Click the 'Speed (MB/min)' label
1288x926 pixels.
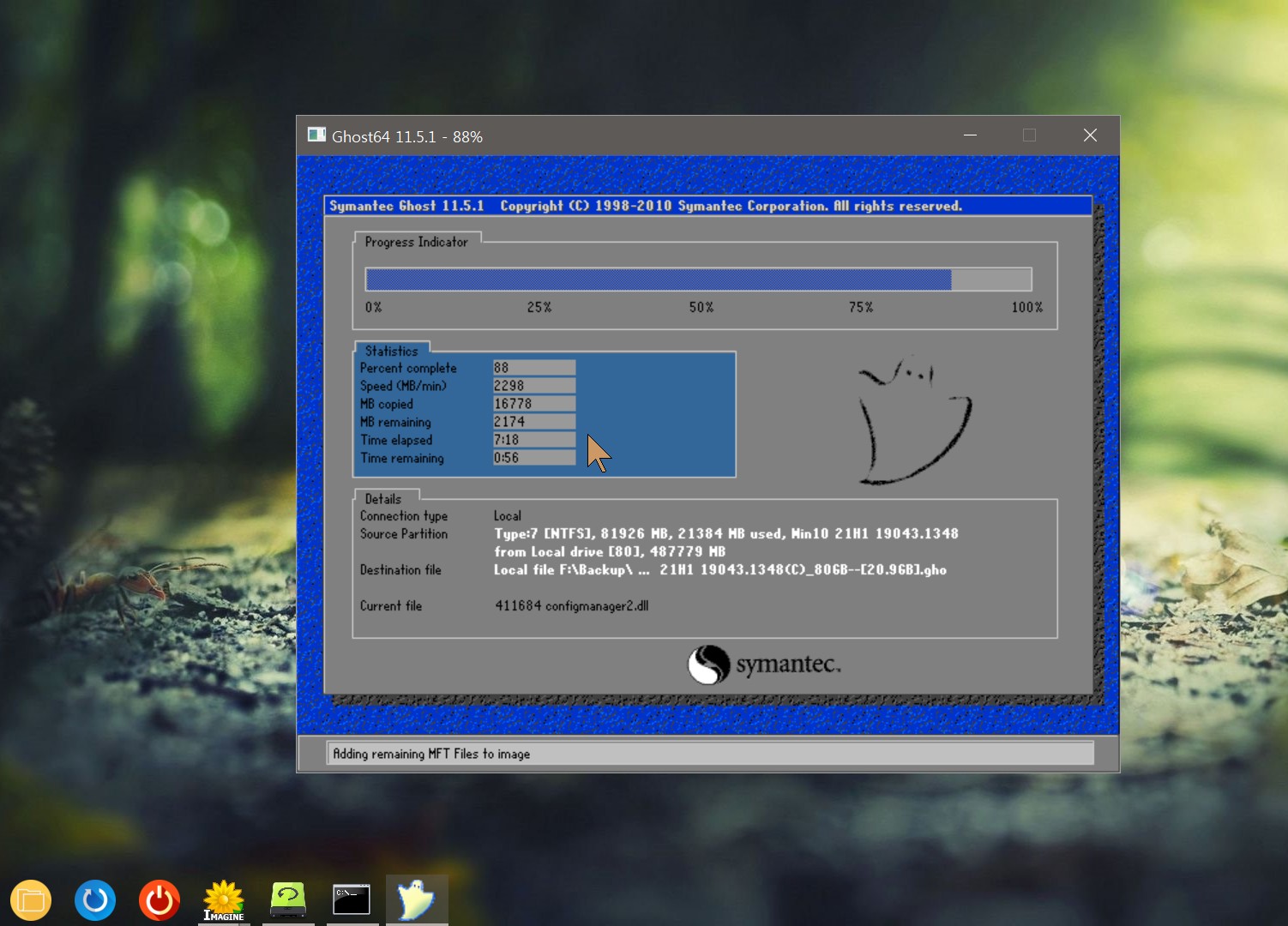403,386
